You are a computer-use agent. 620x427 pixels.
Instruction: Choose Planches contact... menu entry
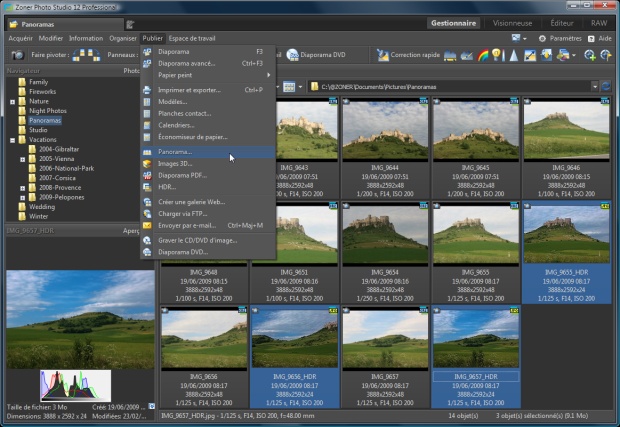(208, 113)
